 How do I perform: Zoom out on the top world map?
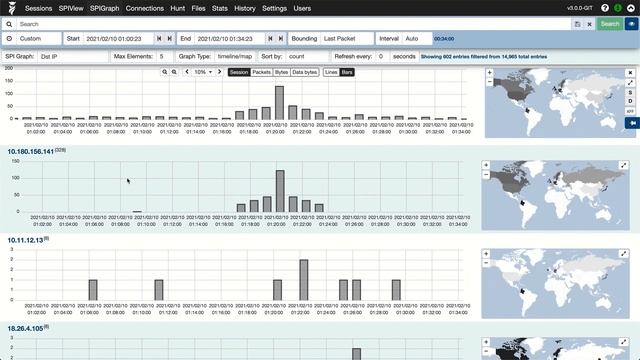(489, 82)
